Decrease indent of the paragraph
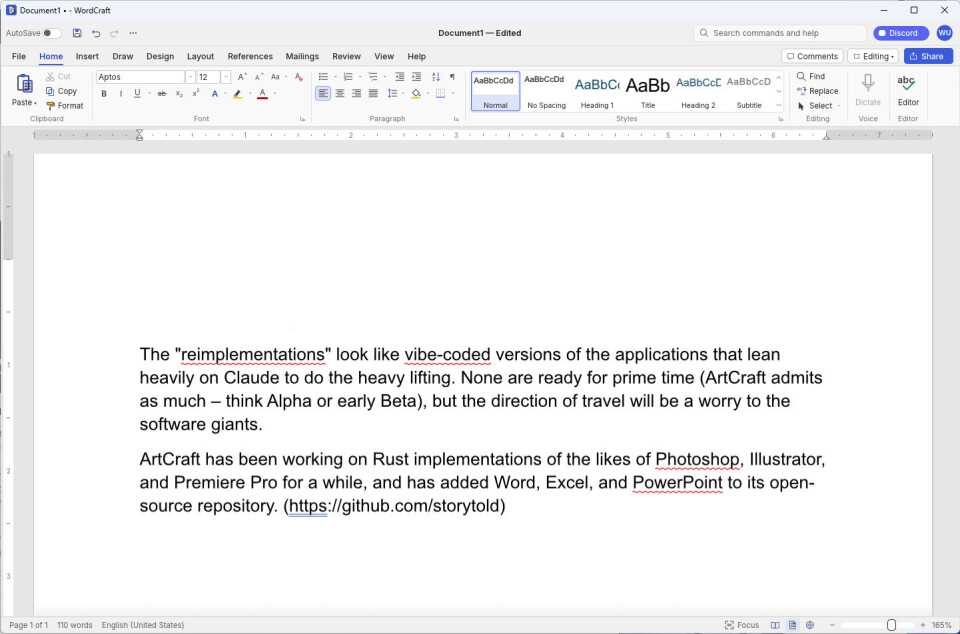The width and height of the screenshot is (960, 634). 400,77
